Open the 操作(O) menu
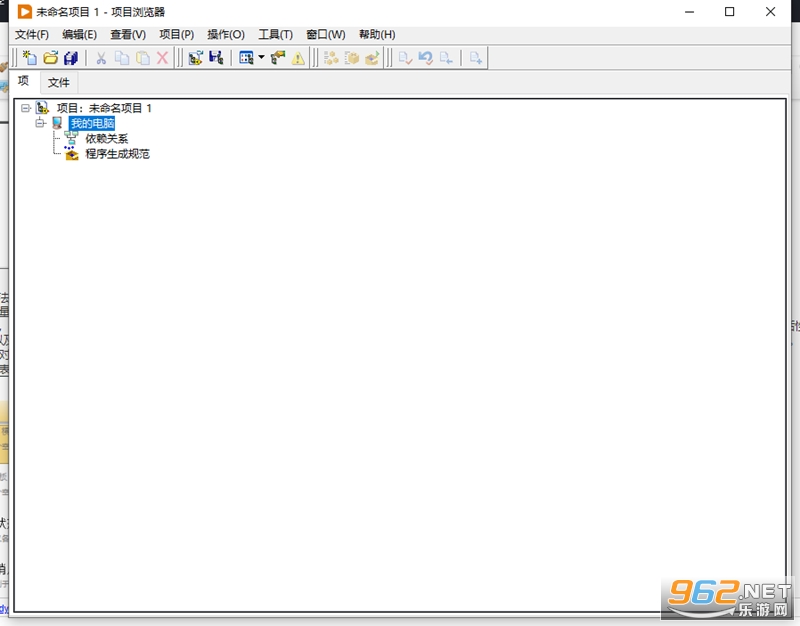This screenshot has width=800, height=626. 226,34
